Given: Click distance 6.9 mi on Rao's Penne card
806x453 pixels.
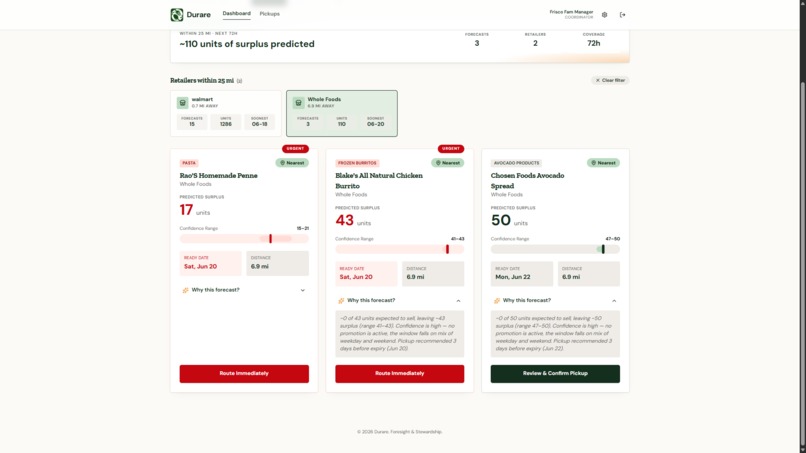Looking at the screenshot, I should [260, 266].
